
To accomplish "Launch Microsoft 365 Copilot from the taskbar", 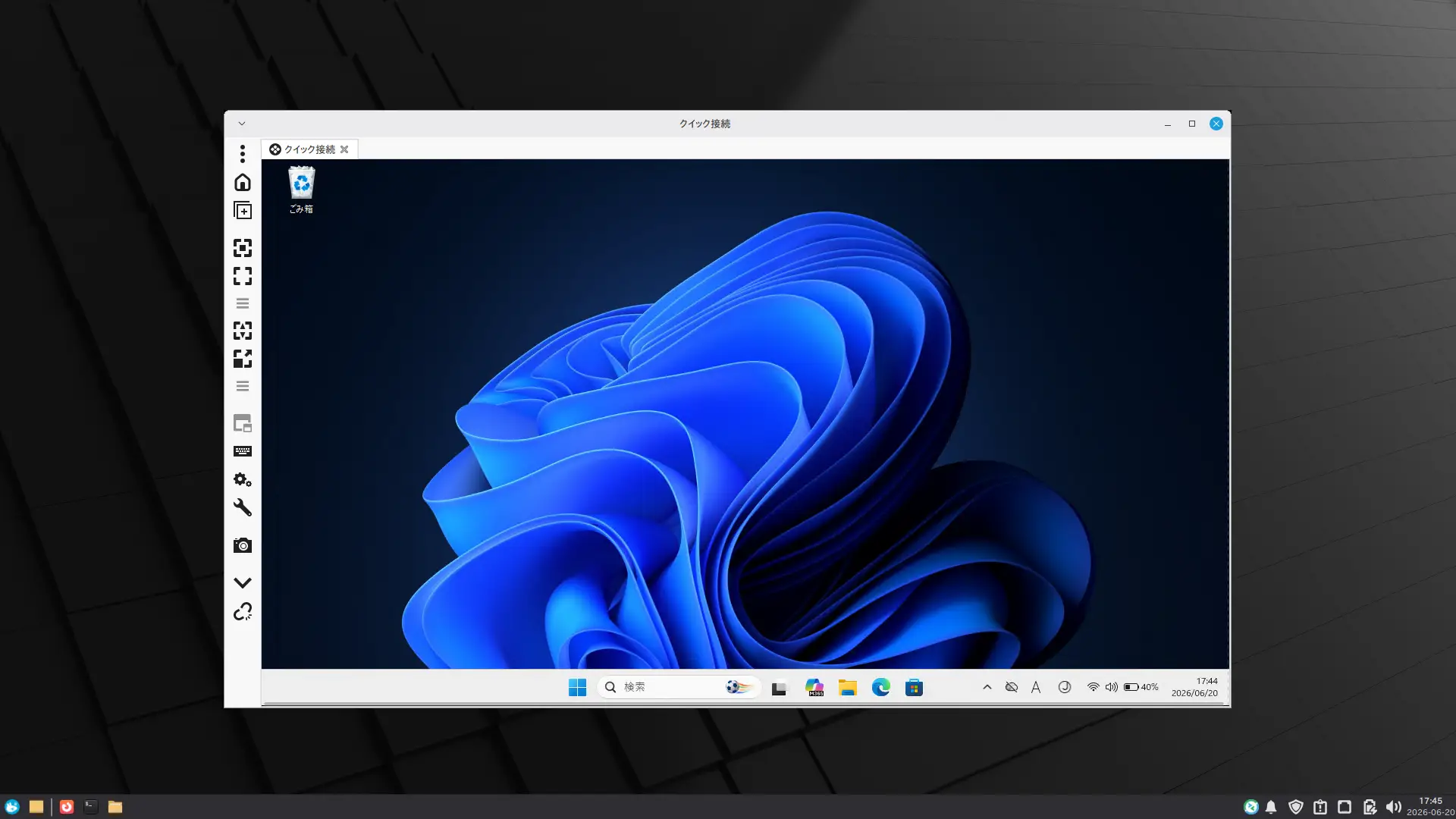I will coord(814,688).
